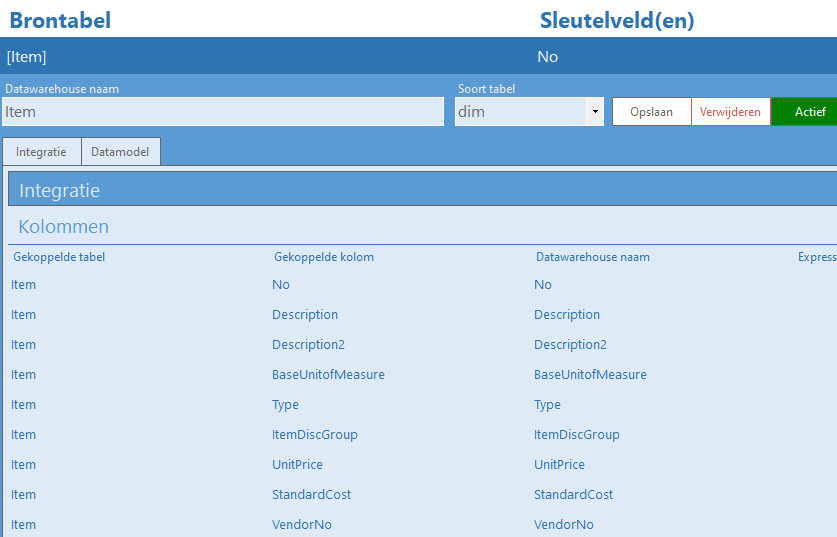Click the Datawarehouse naam column header

(x=592, y=257)
